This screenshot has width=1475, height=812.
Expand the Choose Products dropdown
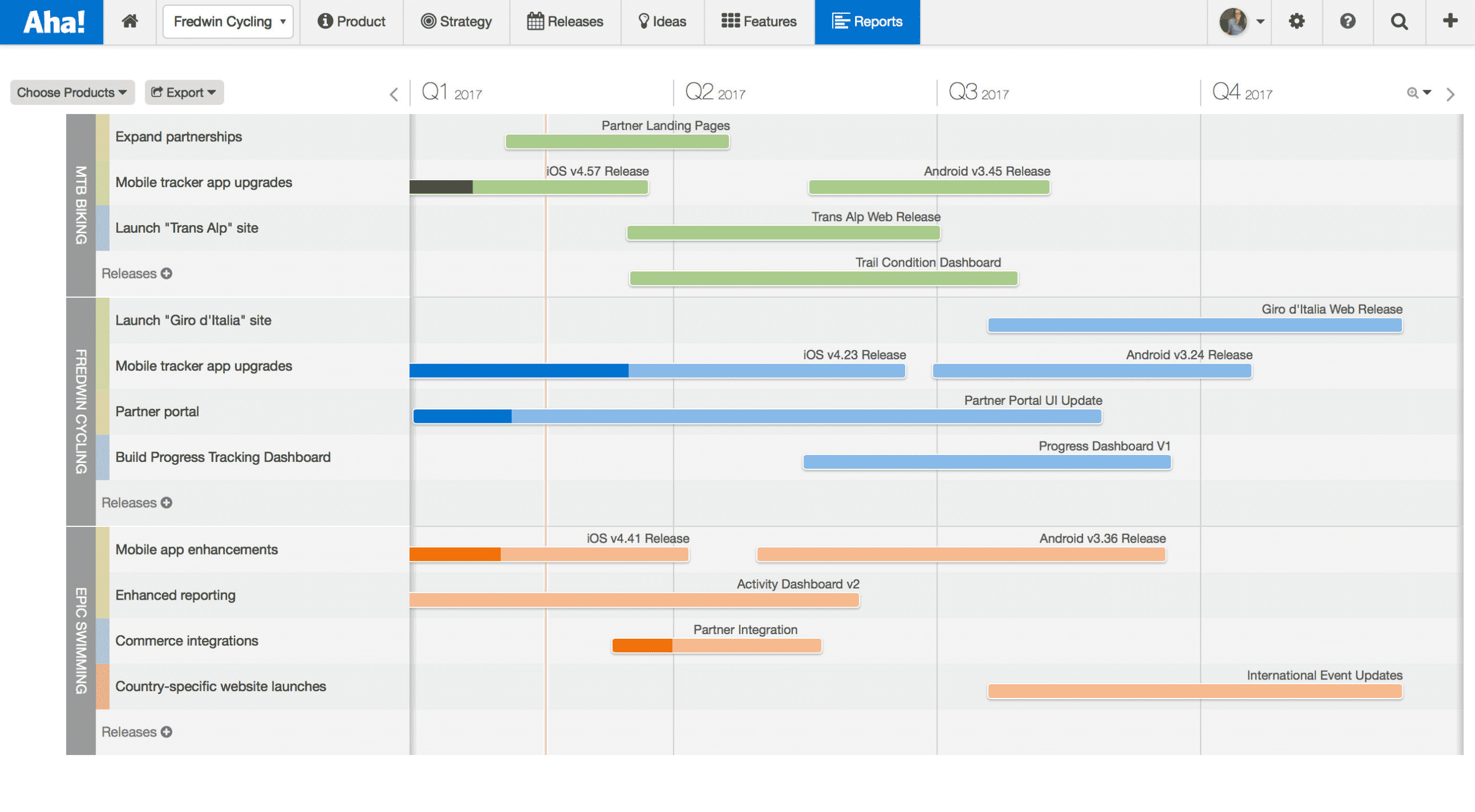[x=70, y=92]
